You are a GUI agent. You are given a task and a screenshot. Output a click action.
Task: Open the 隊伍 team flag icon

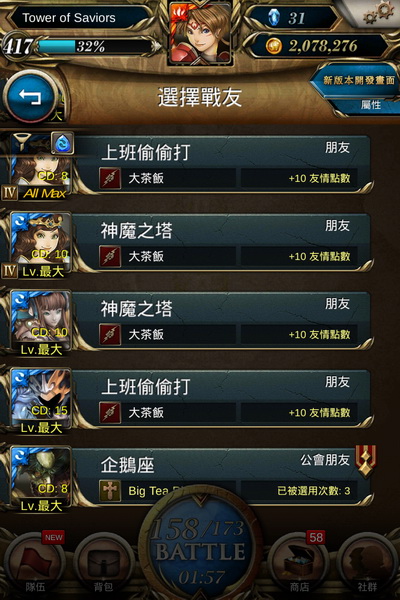[x=35, y=564]
